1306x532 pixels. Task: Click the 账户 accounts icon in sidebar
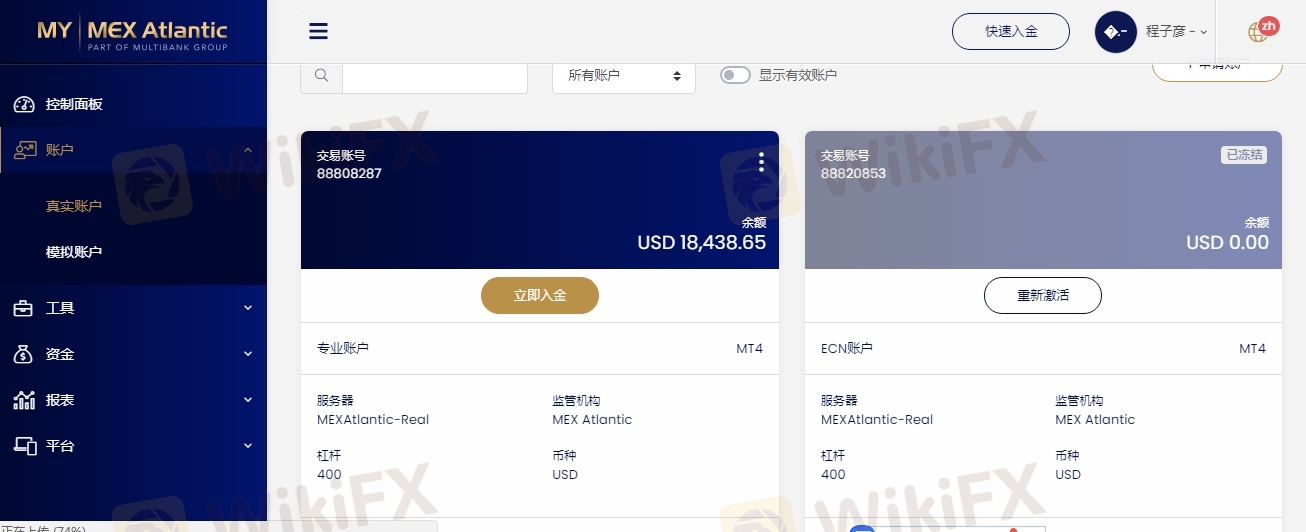click(24, 150)
